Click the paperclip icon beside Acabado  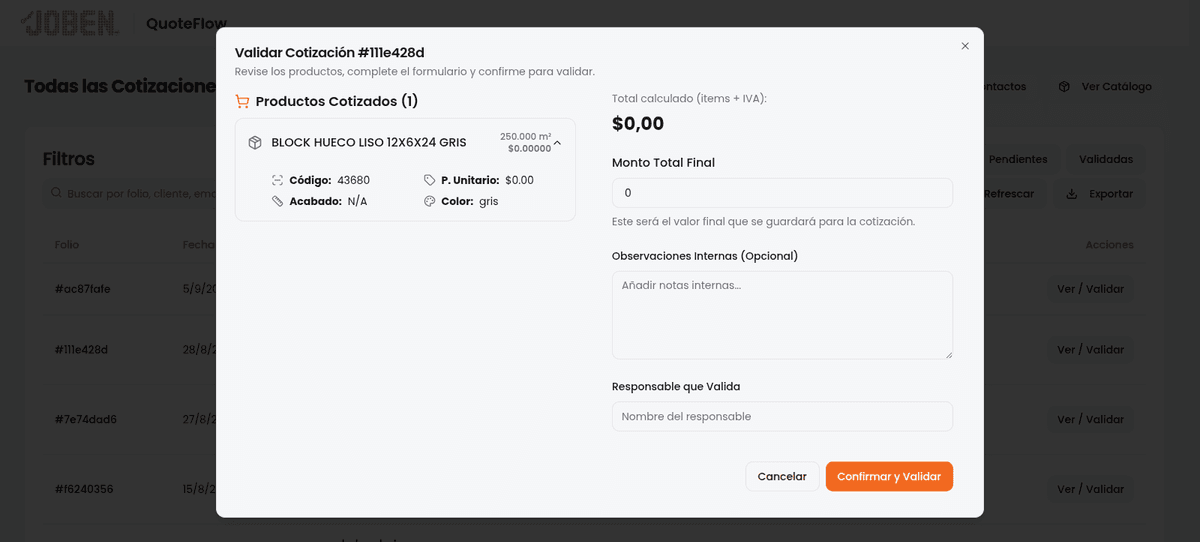coord(278,201)
